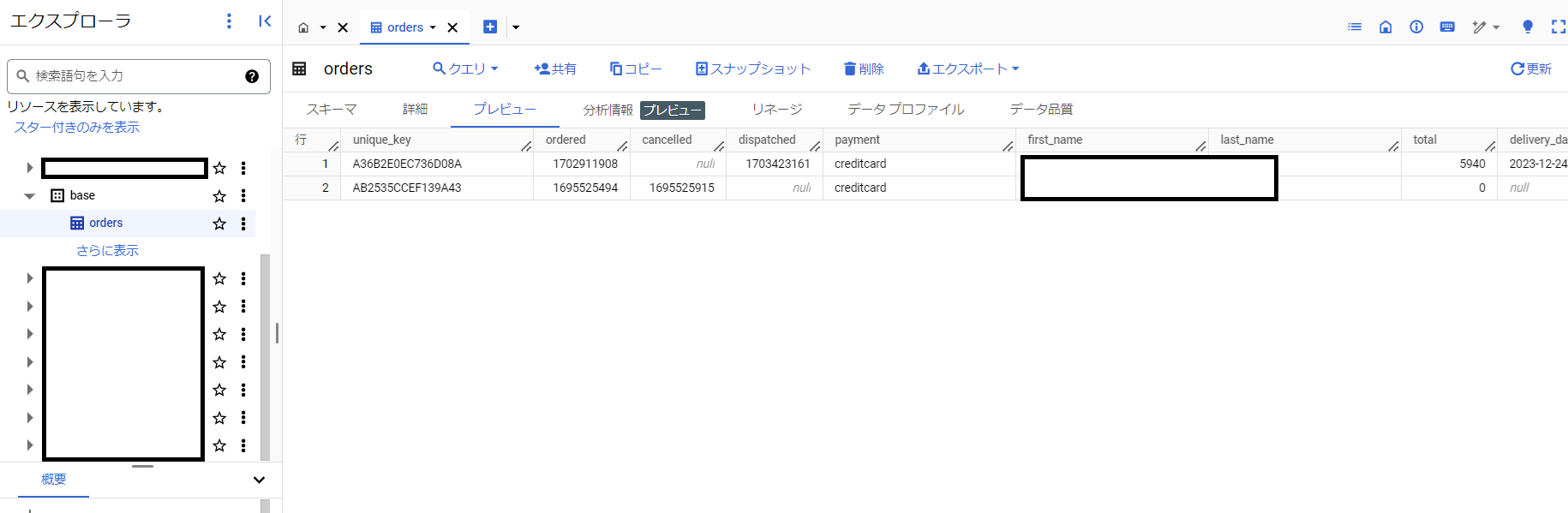The height and width of the screenshot is (513, 1568).
Task: Show keyboard shortcuts icon
Action: tap(1447, 27)
